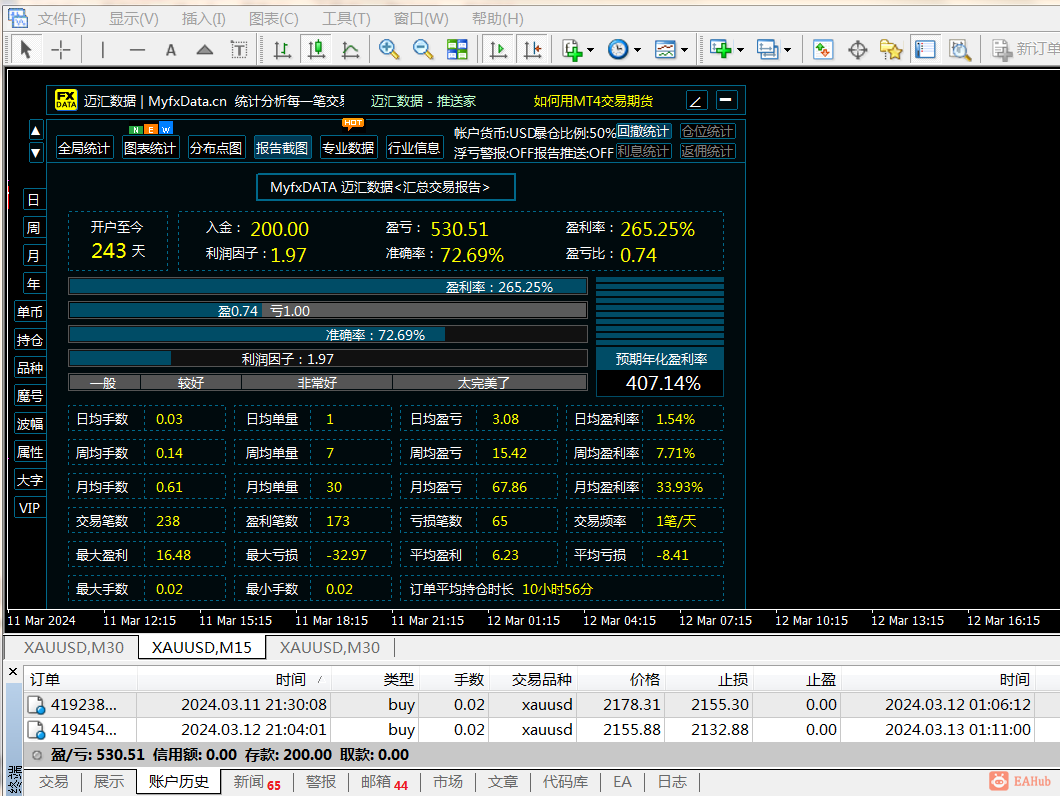
Task: Open the 图表(C) menu
Action: (x=274, y=19)
